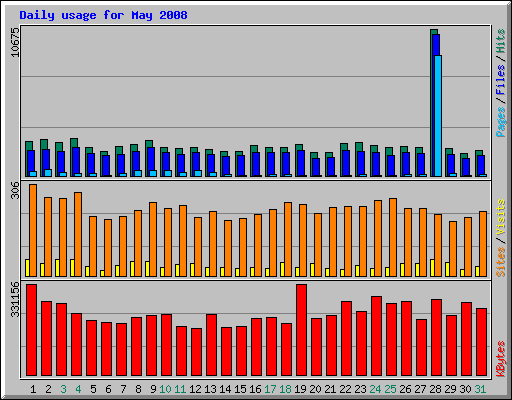Viewport: 512px width, 400px height.
Task: Select the orange Sites bar for day 4
Action: point(78,234)
